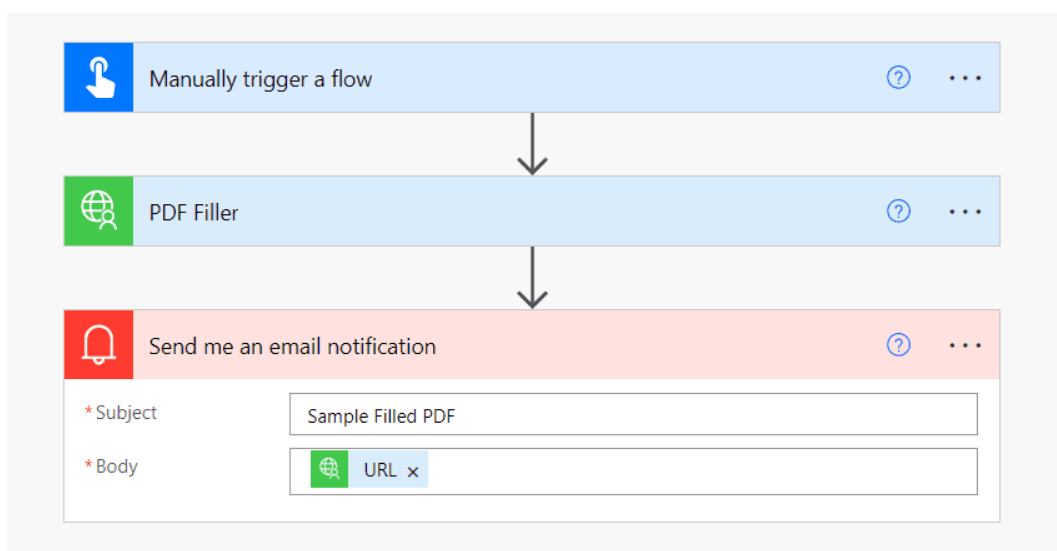1057x551 pixels.
Task: Click the Subject field containing Sample Filled PDF
Action: (x=633, y=414)
